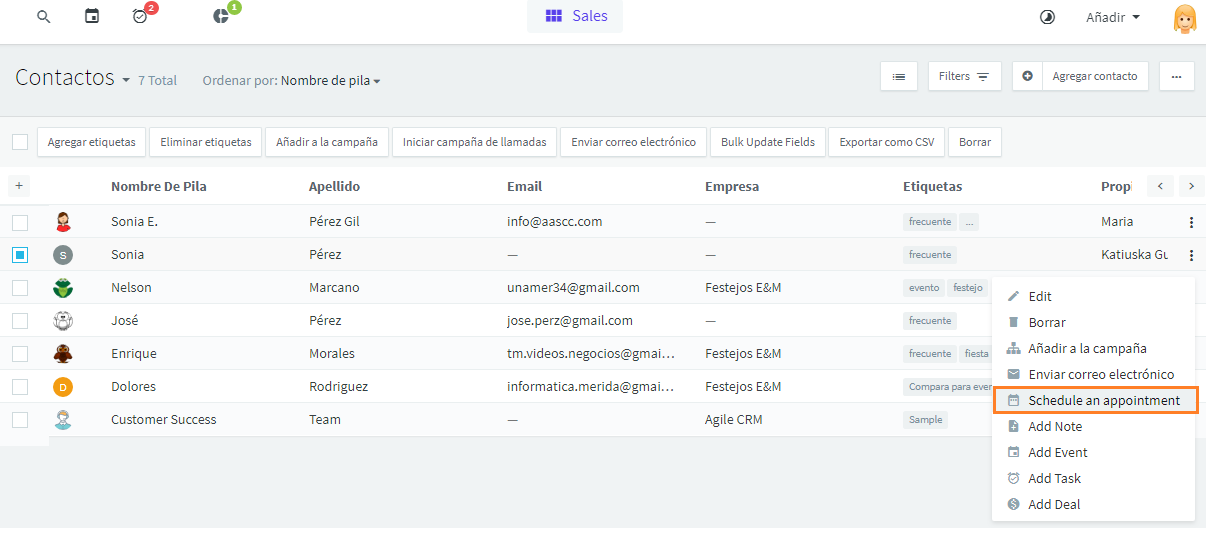The image size is (1214, 536).
Task: Open three-dot menu for Sonia Pérez row
Action: tap(1191, 255)
